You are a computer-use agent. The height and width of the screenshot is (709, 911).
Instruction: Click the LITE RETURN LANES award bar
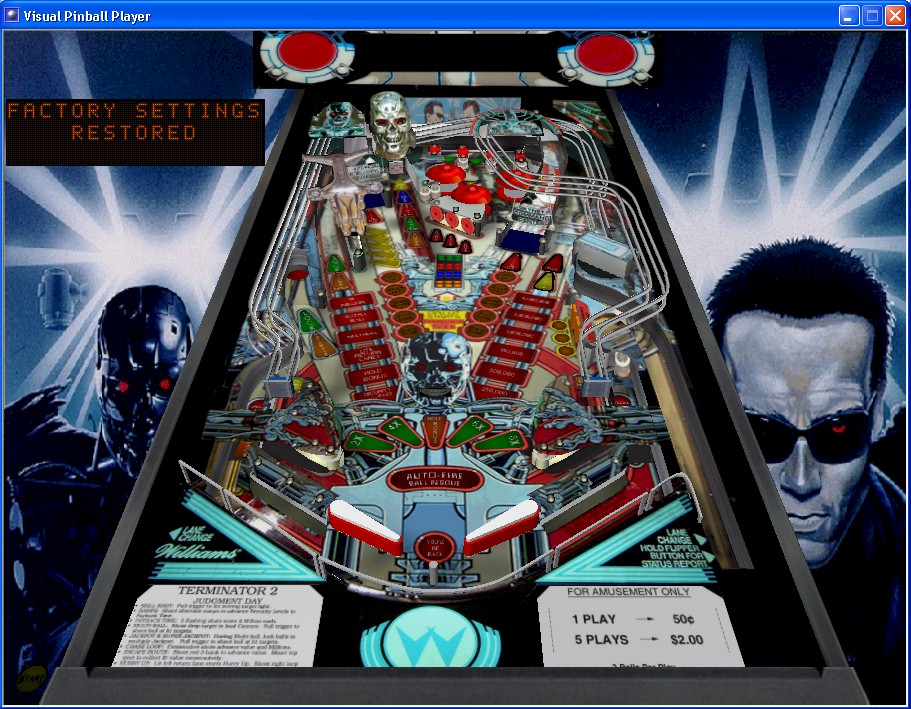click(366, 353)
